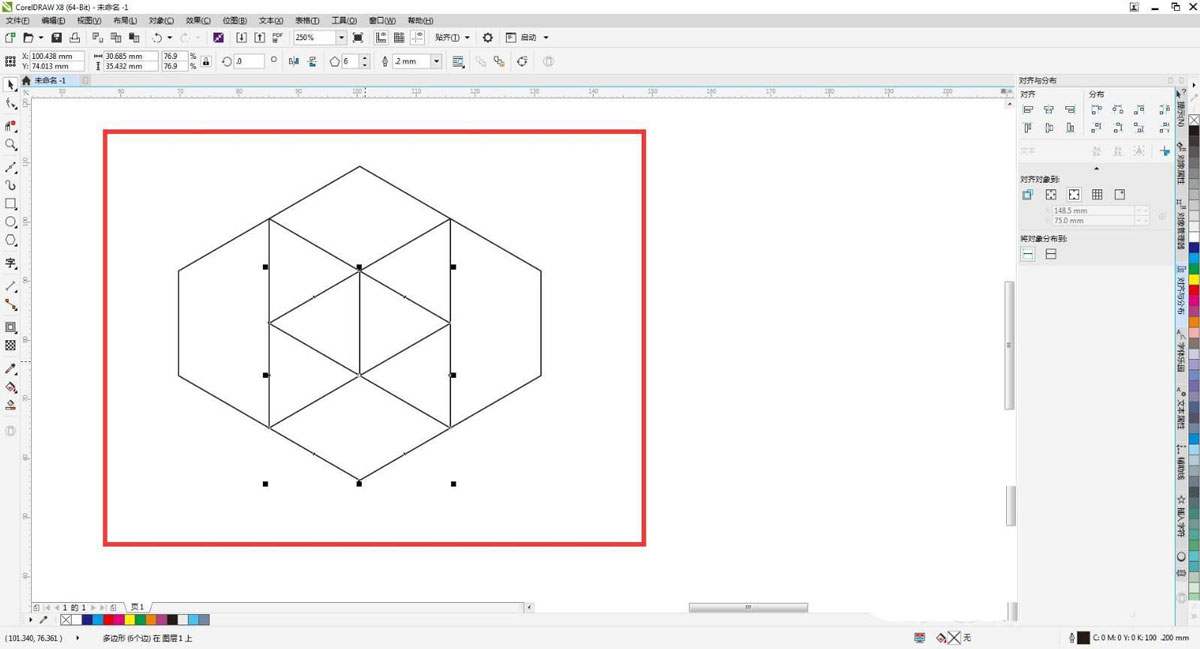Click the 启动 launcher button
The width and height of the screenshot is (1200, 649).
click(527, 38)
